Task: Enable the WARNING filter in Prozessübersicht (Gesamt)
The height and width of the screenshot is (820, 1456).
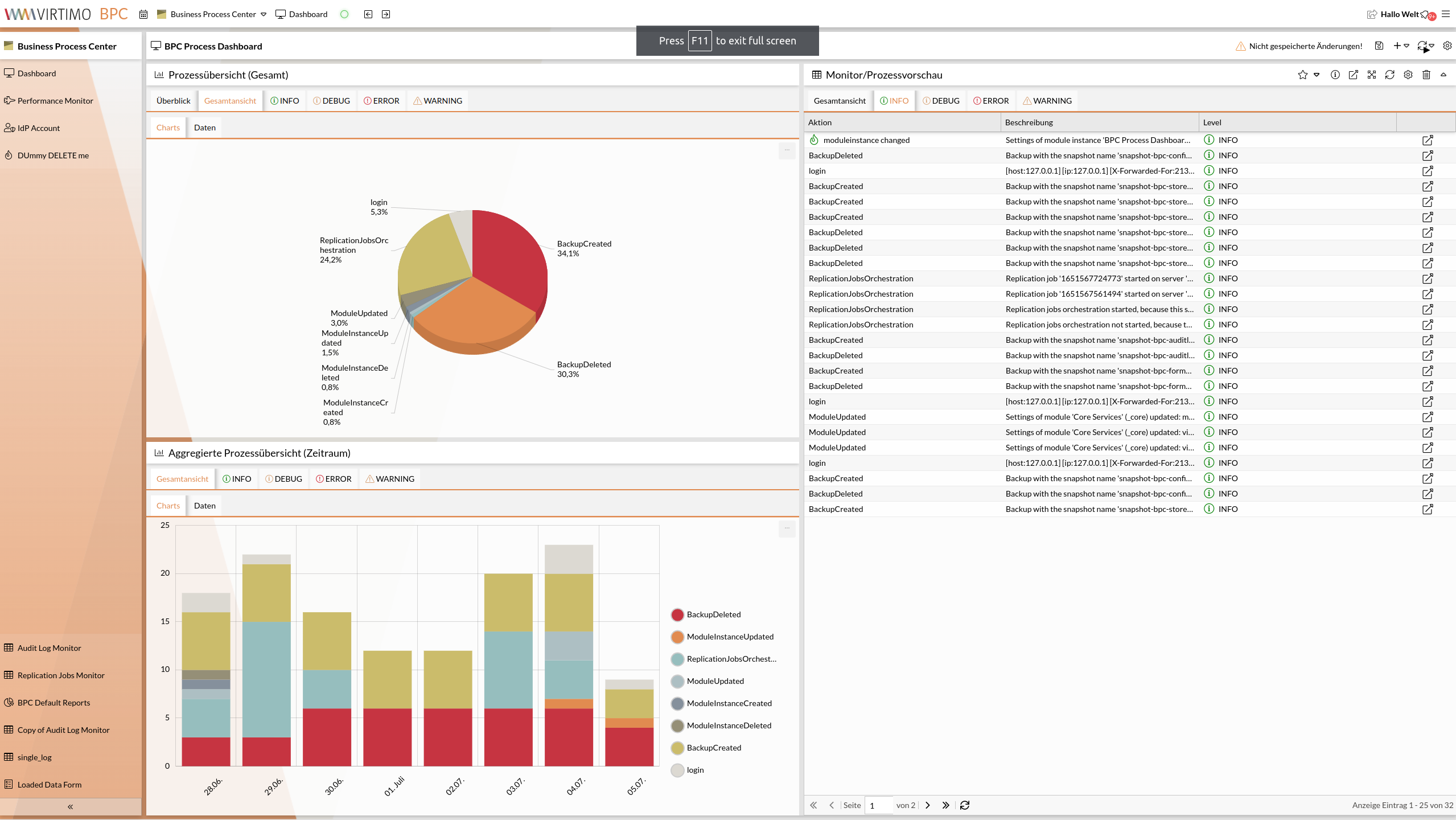Action: (x=438, y=100)
